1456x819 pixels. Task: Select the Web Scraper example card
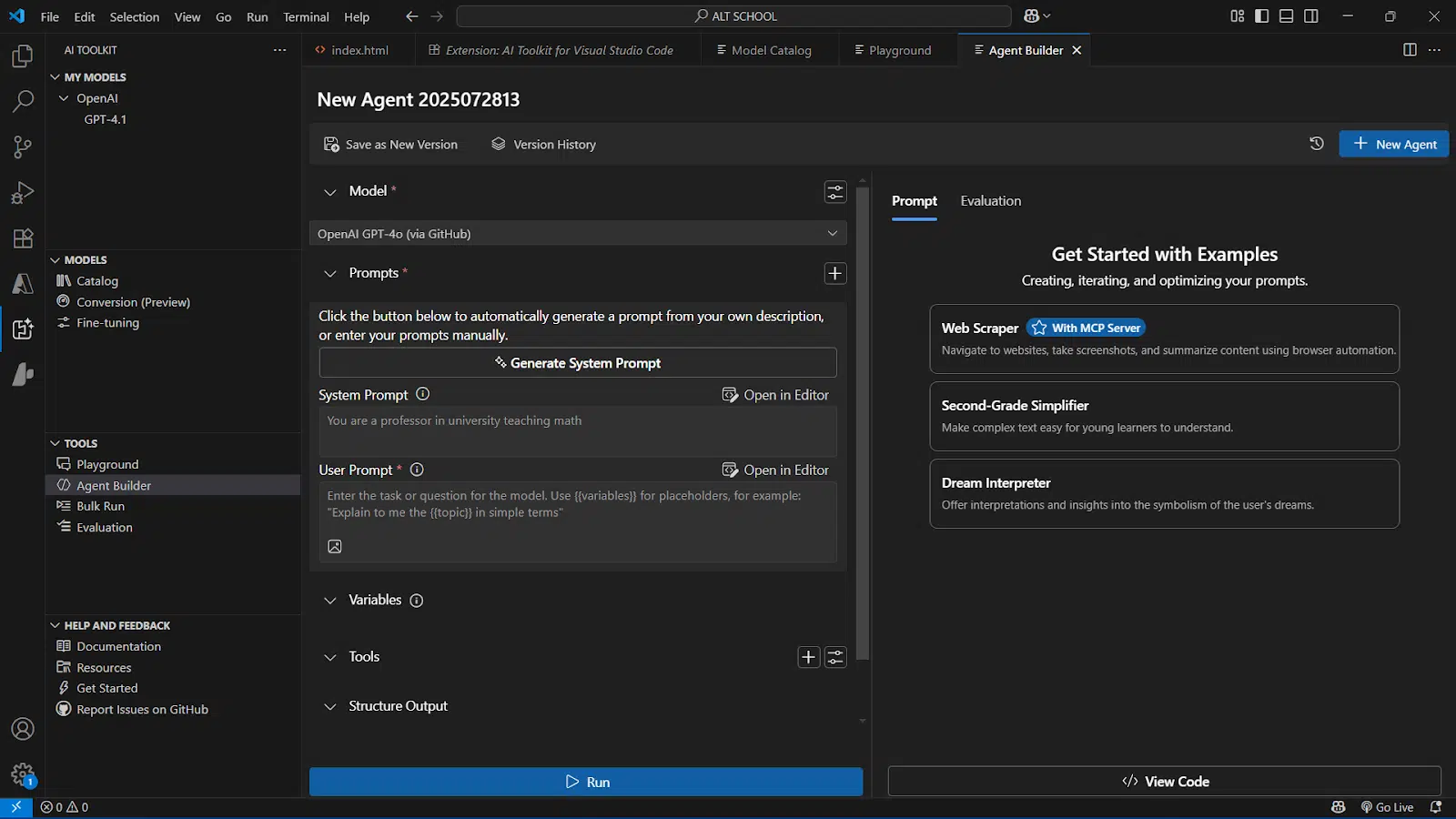click(x=1164, y=339)
